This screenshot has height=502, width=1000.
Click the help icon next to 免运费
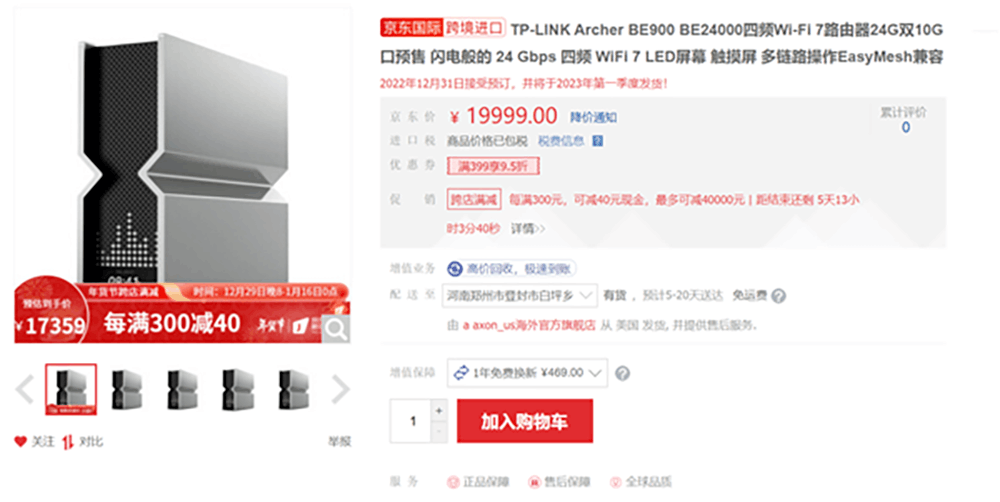[778, 296]
